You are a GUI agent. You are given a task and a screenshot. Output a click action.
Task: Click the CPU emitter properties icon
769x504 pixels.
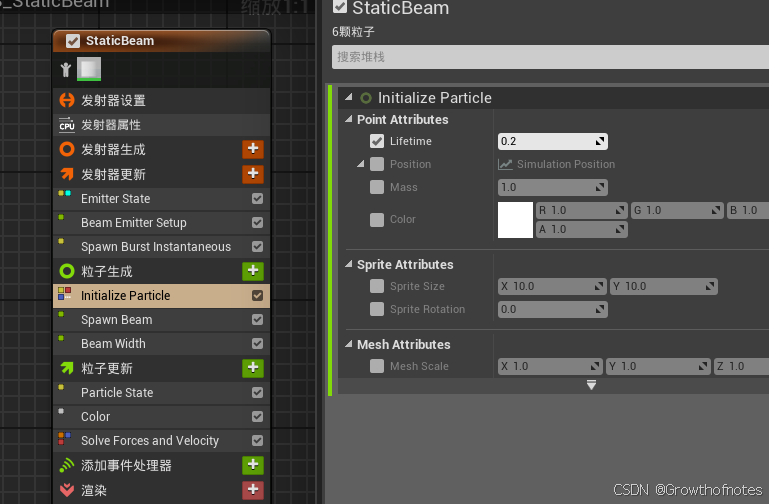(x=67, y=125)
